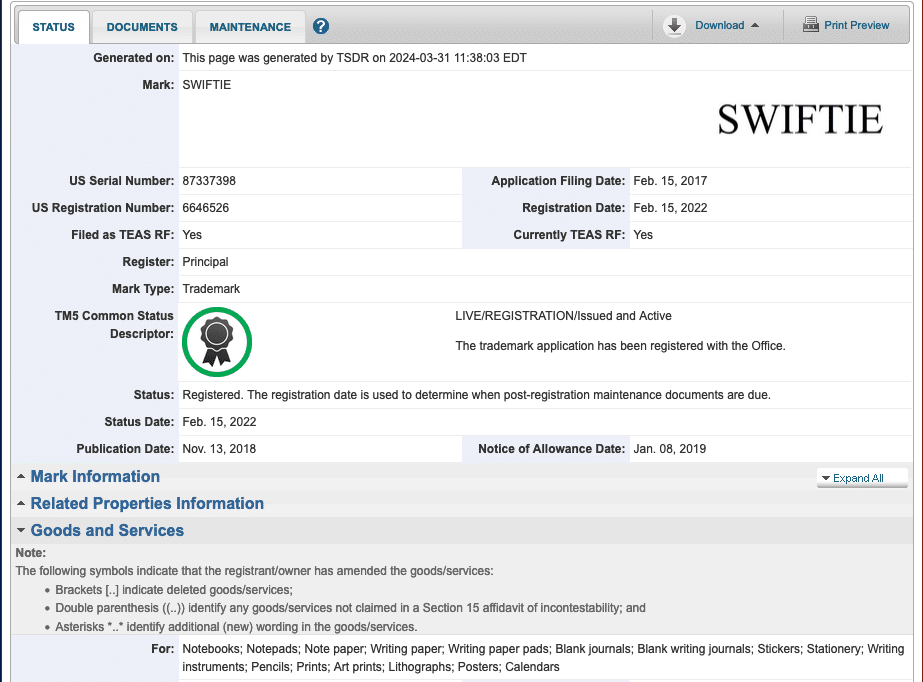Viewport: 923px width, 682px height.
Task: Click the Asterisks additional wording note
Action: (x=236, y=627)
